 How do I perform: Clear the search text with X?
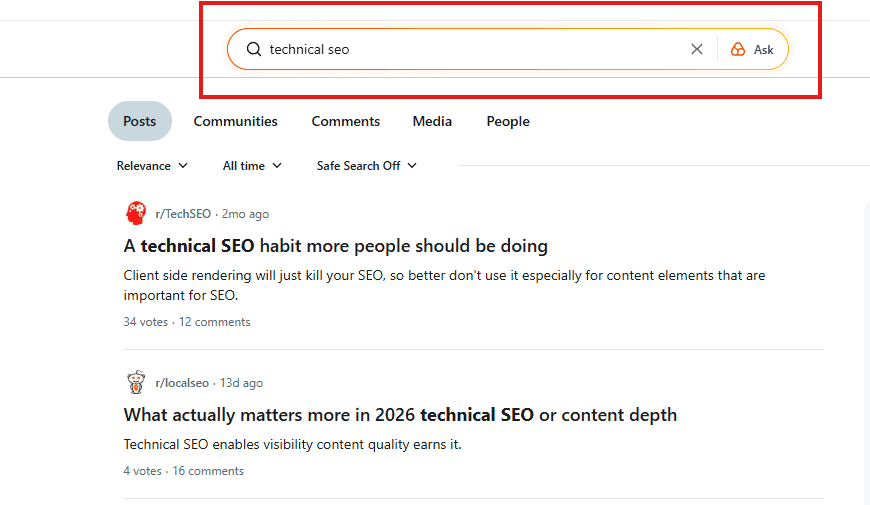point(697,49)
